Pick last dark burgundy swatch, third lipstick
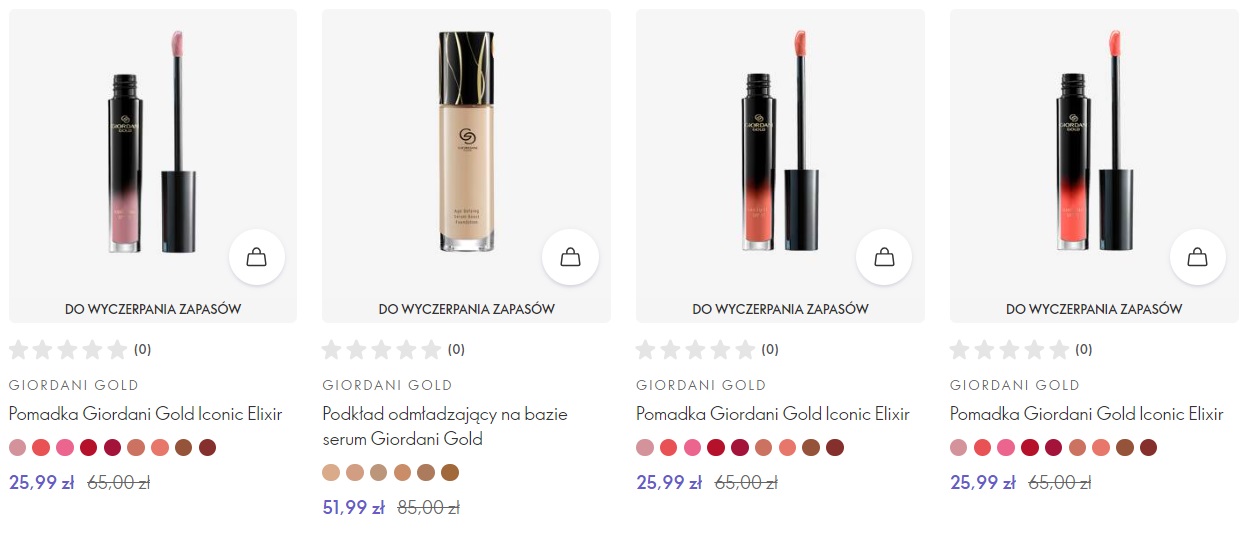This screenshot has width=1251, height=535. pos(835,447)
